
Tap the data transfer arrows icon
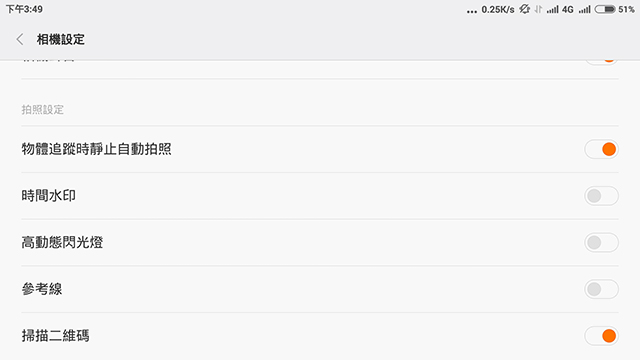[x=538, y=9]
